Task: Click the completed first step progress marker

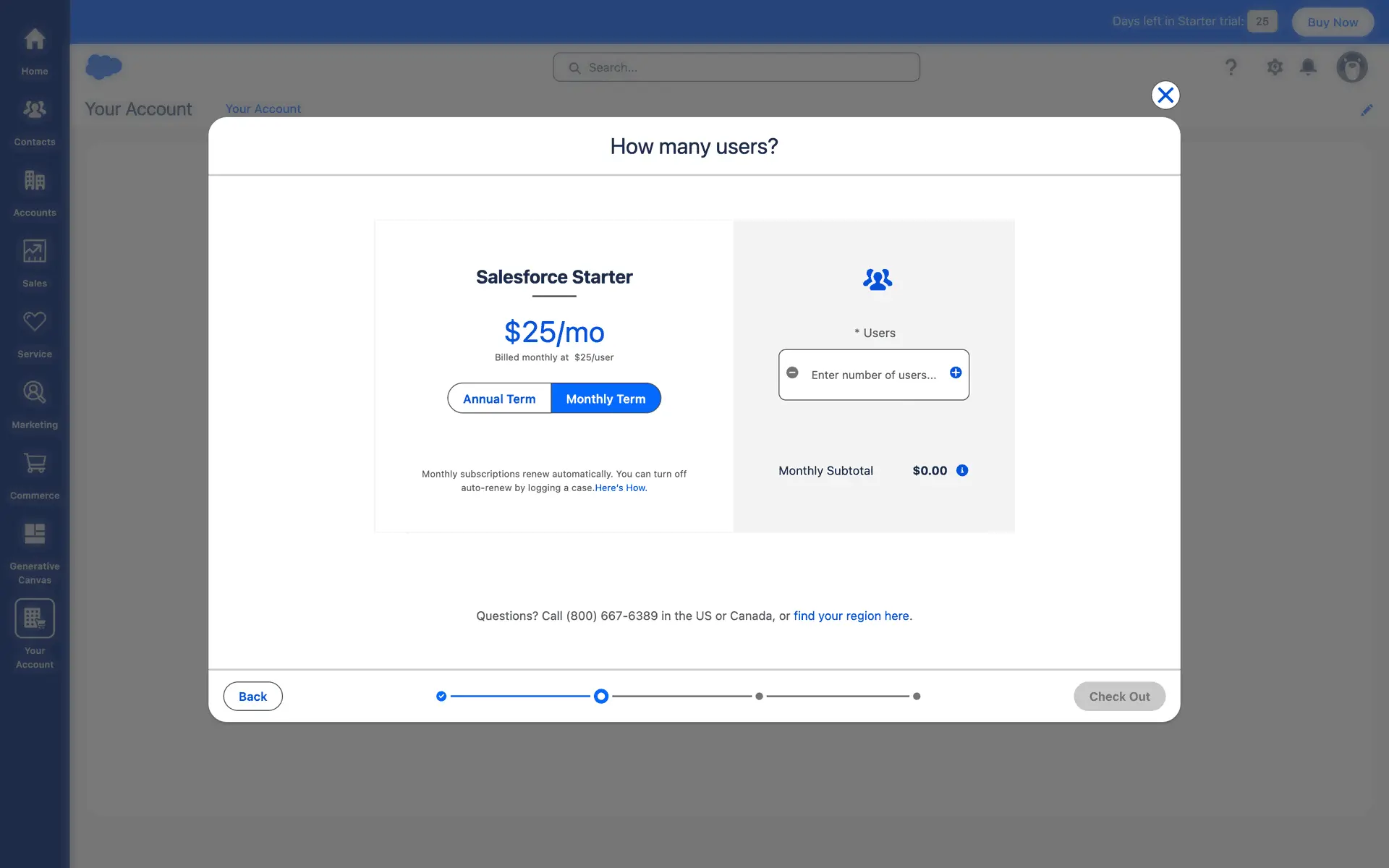Action: 441,697
